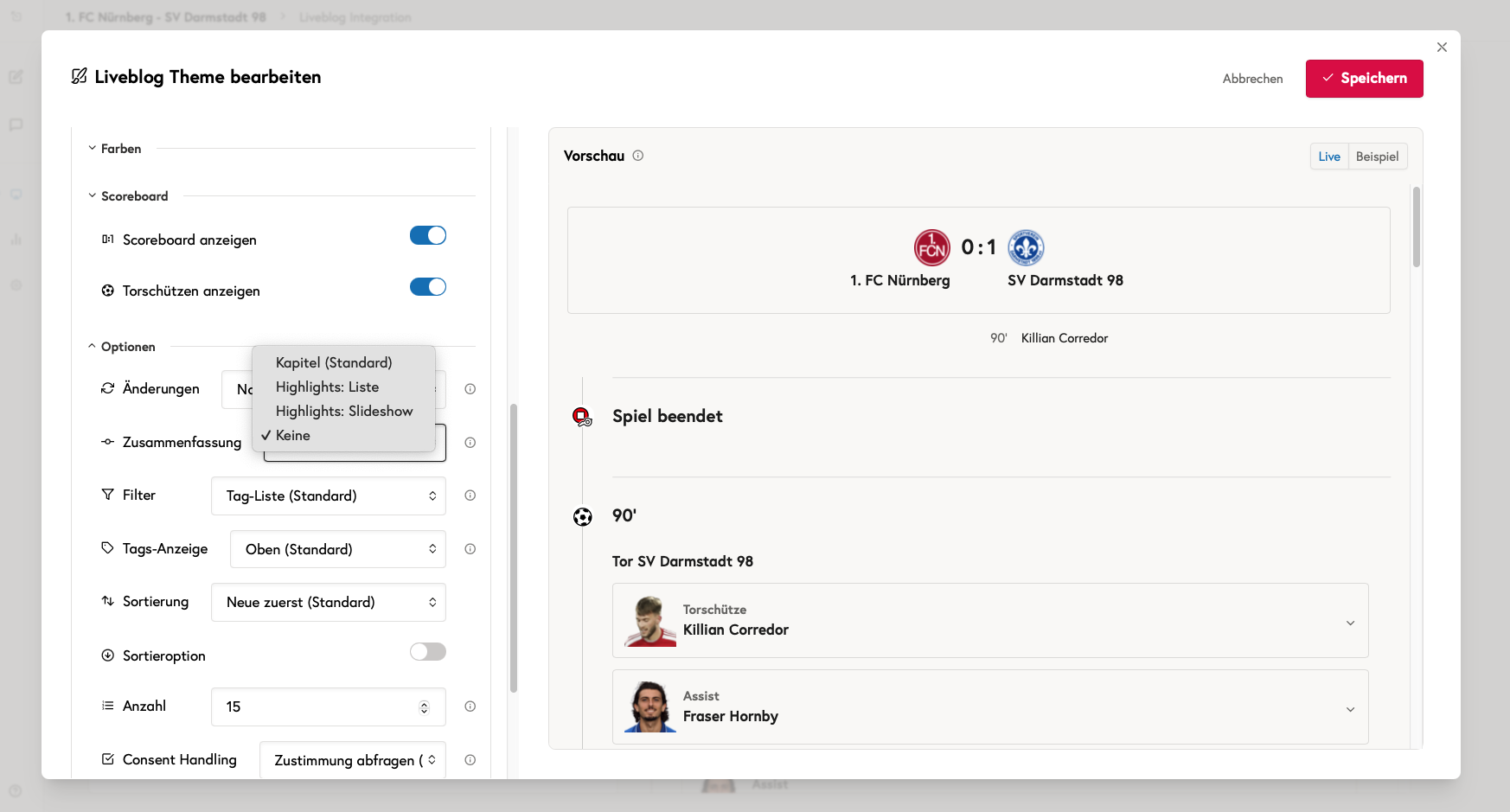This screenshot has width=1510, height=812.
Task: Close the dialog with the X icon
Action: coord(1442,48)
